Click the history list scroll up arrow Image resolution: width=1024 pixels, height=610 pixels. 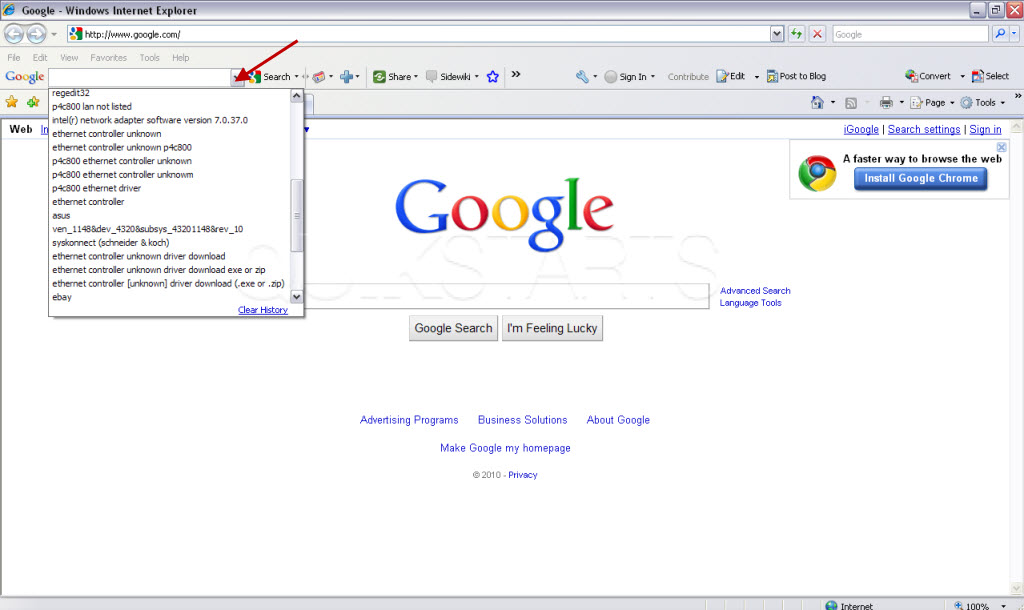coord(296,96)
